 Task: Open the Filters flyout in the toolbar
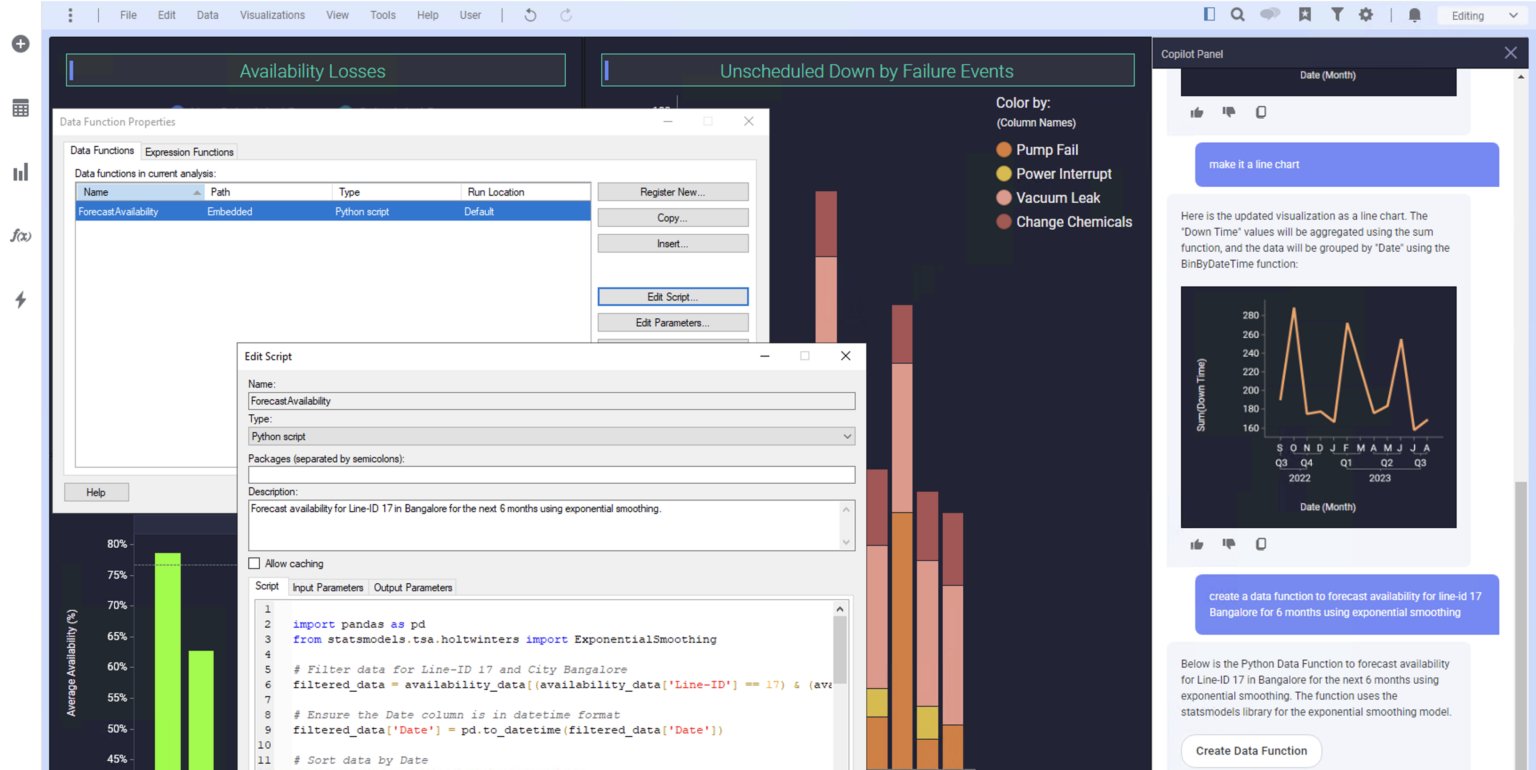coord(1335,15)
